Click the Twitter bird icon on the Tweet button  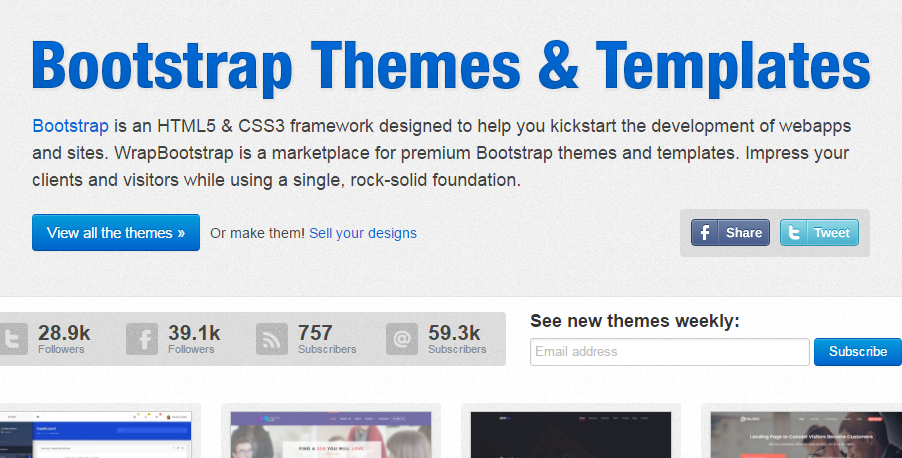click(x=795, y=233)
